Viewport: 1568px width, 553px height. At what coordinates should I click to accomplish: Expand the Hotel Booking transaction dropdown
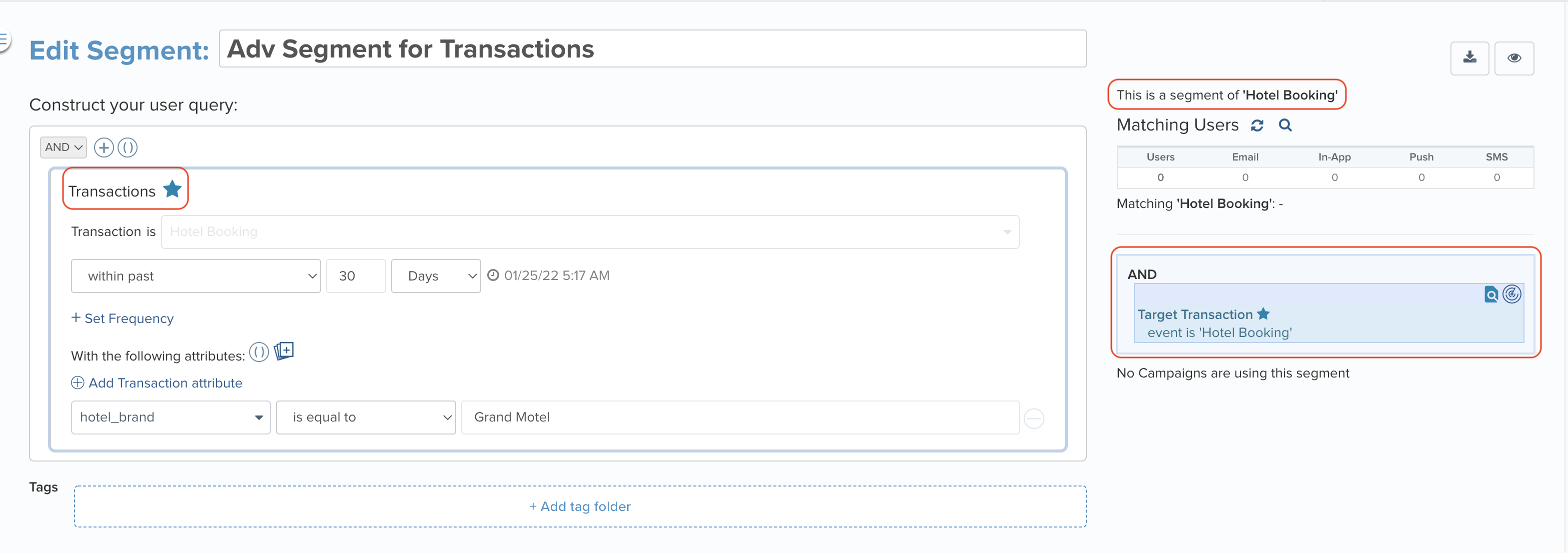590,232
